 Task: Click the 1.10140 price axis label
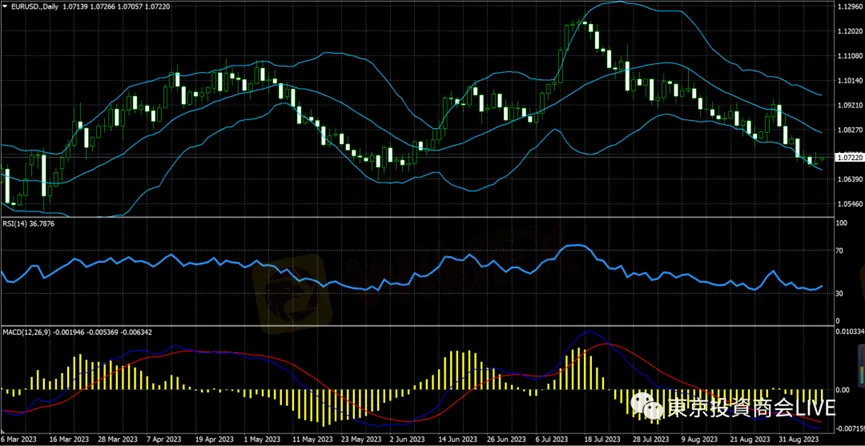(x=848, y=80)
